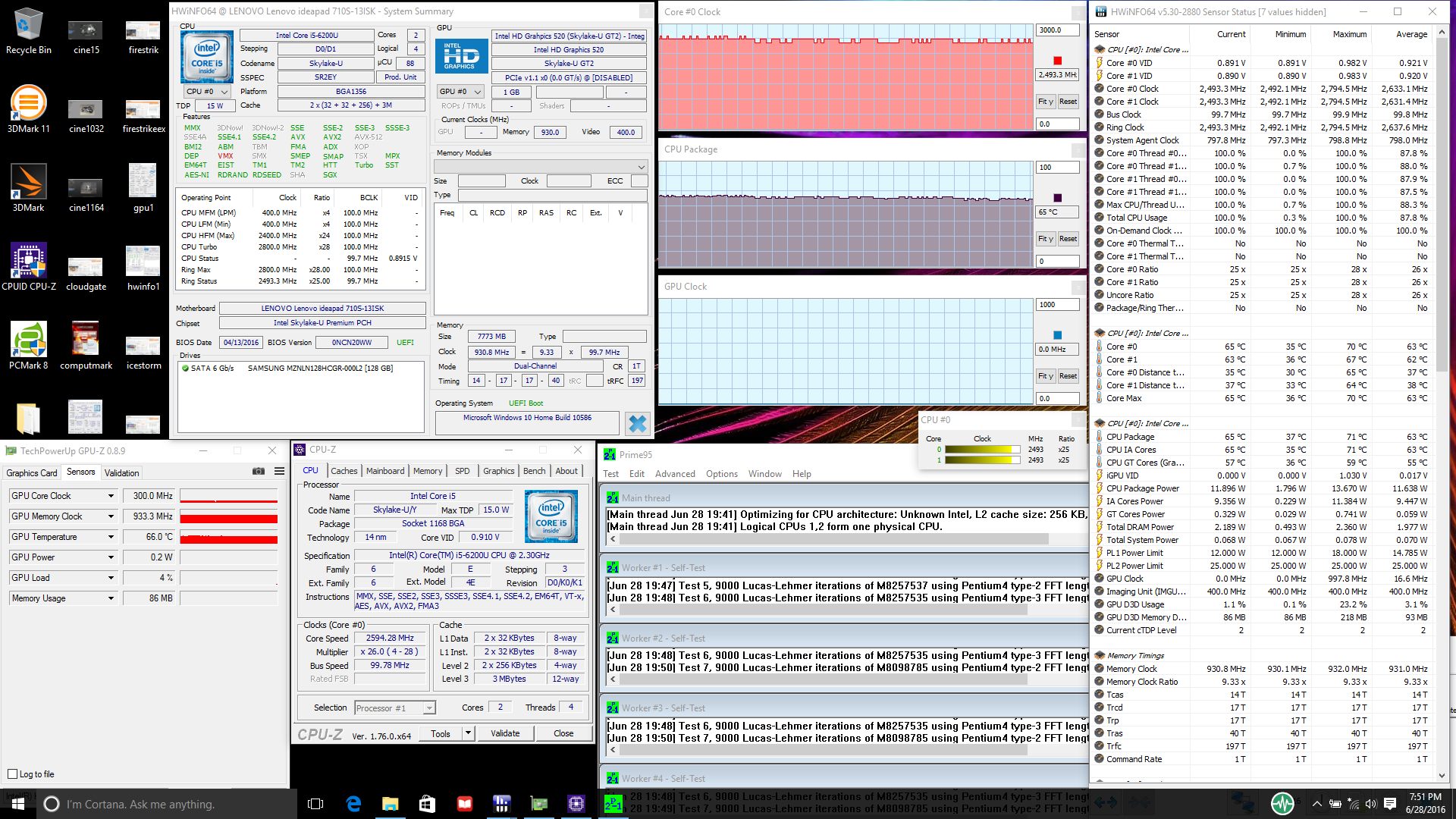Open the CPUID CPU-Z desktop shortcut
1456x819 pixels.
[x=29, y=267]
